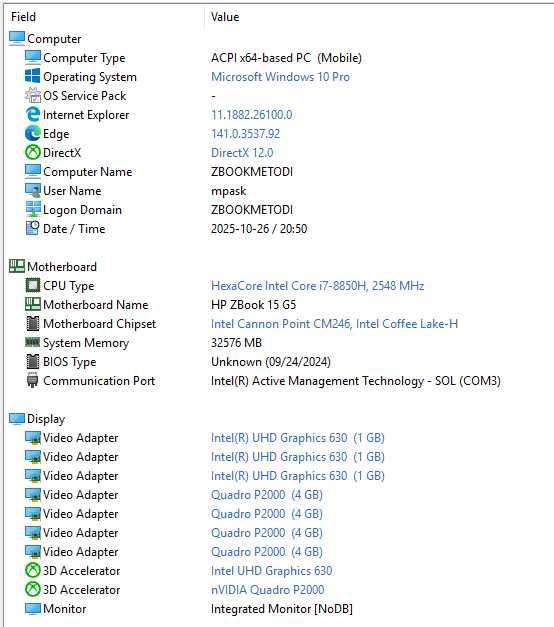Open Internet Explorer version 11.1882.26100.0 link
This screenshot has width=554, height=627.
(x=252, y=115)
